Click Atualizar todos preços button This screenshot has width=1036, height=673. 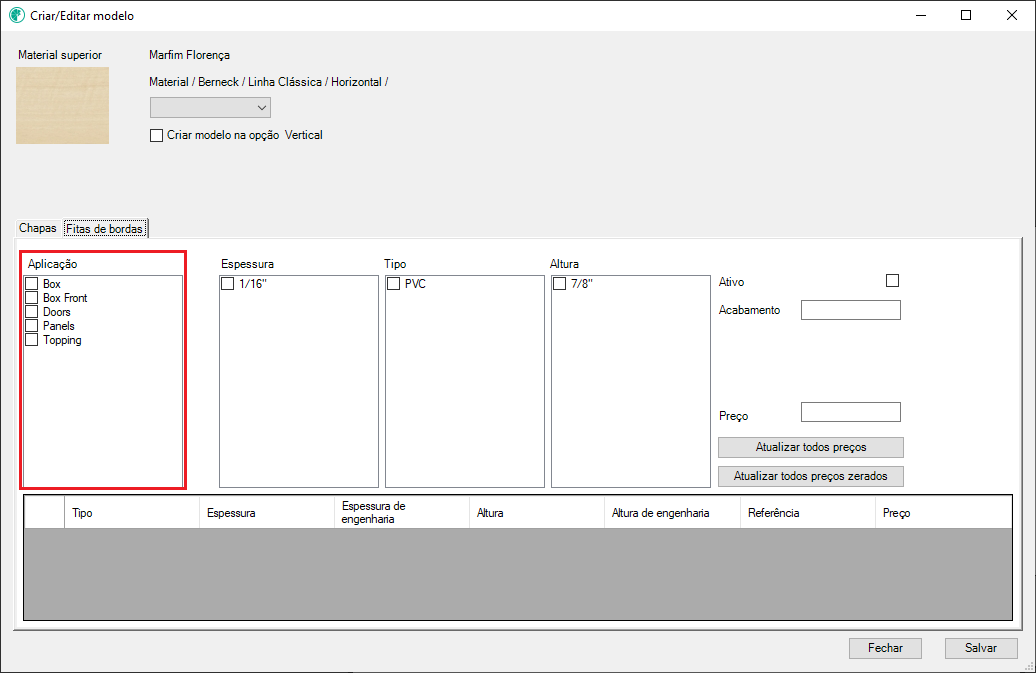click(811, 447)
